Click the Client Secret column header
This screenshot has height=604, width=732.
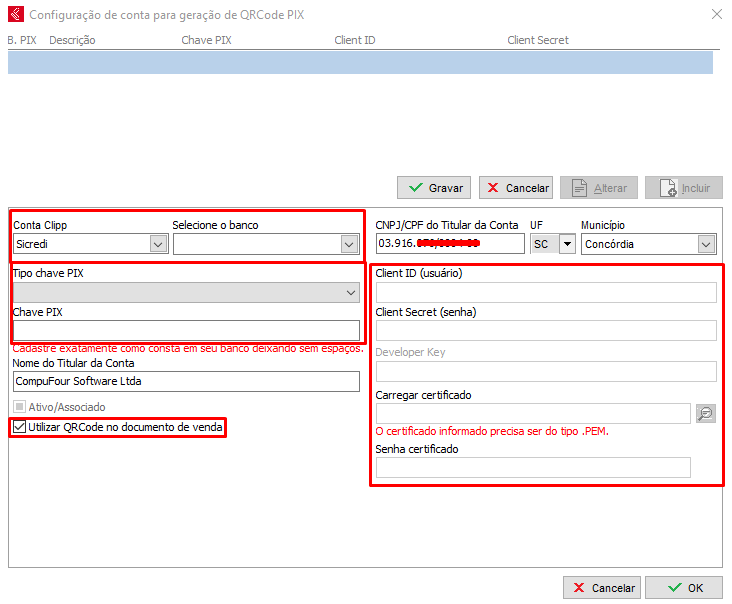[538, 40]
